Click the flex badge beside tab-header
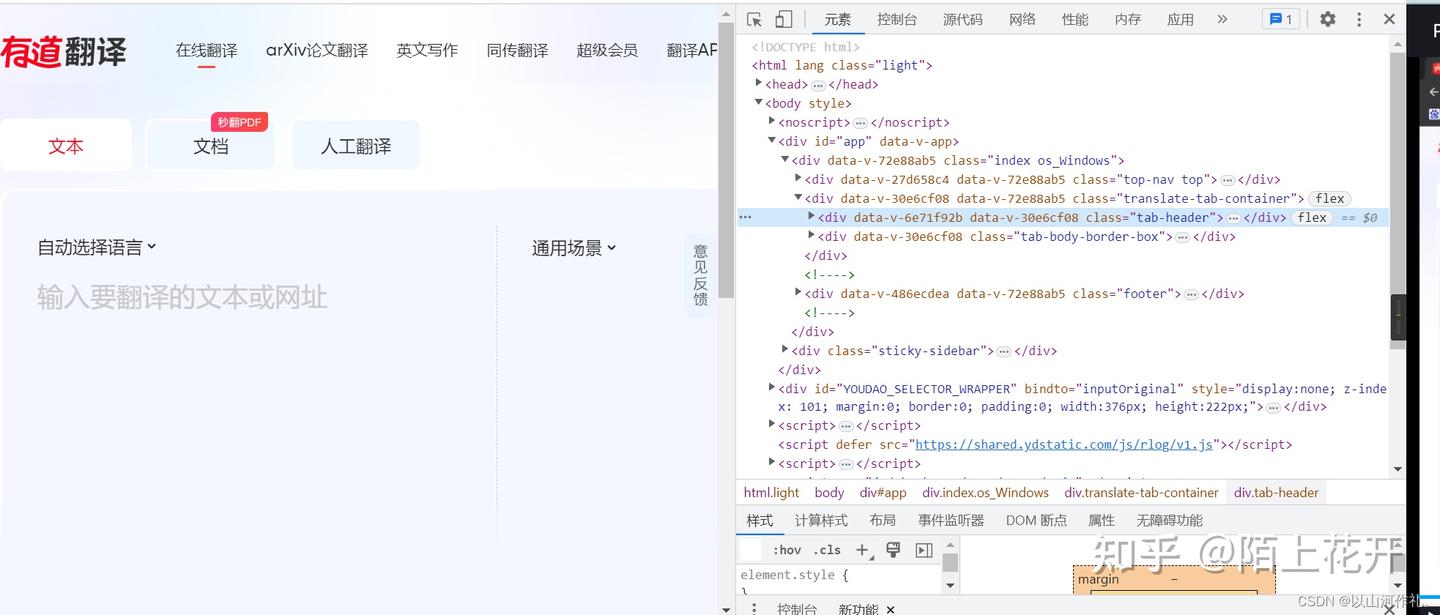Screen dimensions: 1440x615 click(x=1312, y=217)
